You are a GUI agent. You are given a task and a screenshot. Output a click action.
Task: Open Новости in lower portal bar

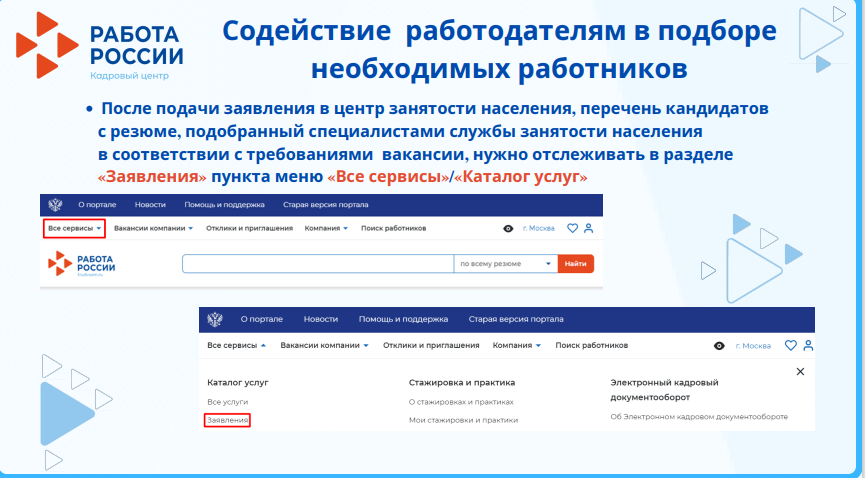click(321, 319)
